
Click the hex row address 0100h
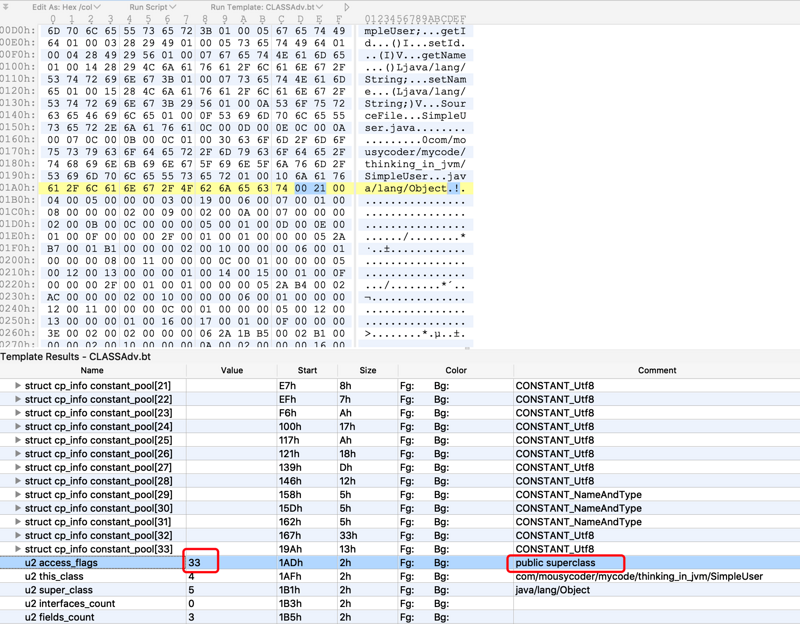coord(17,67)
